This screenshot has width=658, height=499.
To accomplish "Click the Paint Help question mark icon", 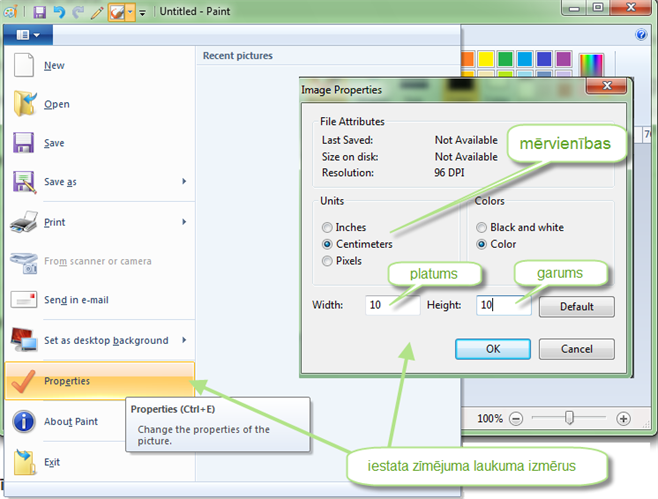I will tap(641, 35).
